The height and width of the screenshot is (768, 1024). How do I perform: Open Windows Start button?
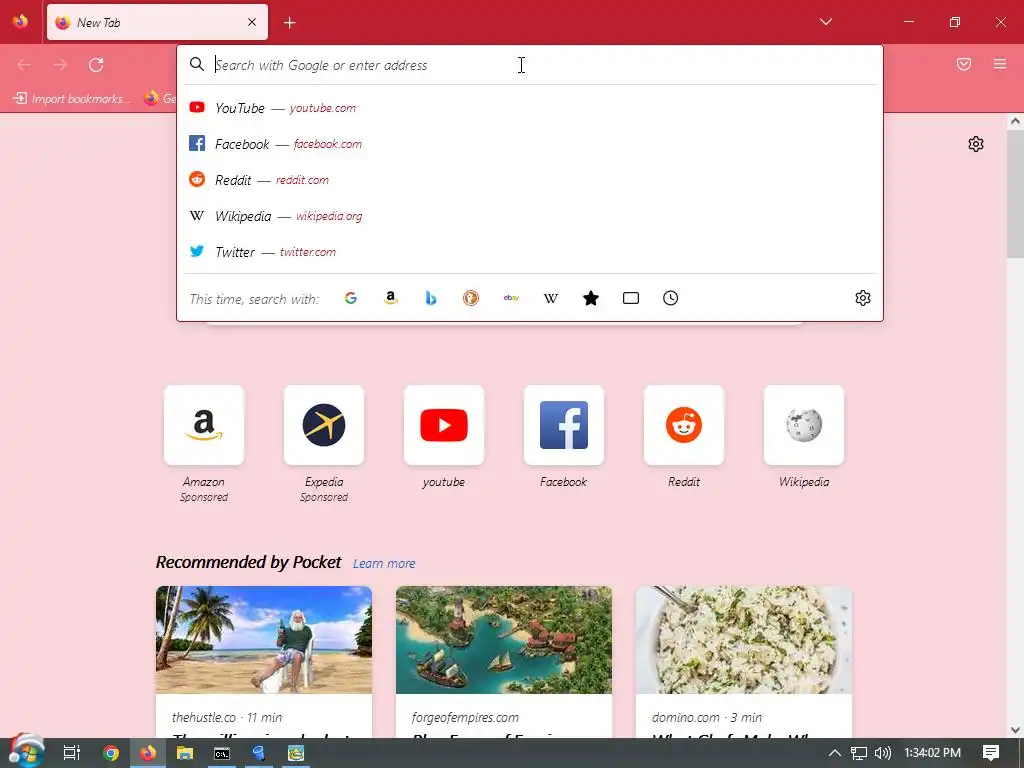[x=26, y=752]
